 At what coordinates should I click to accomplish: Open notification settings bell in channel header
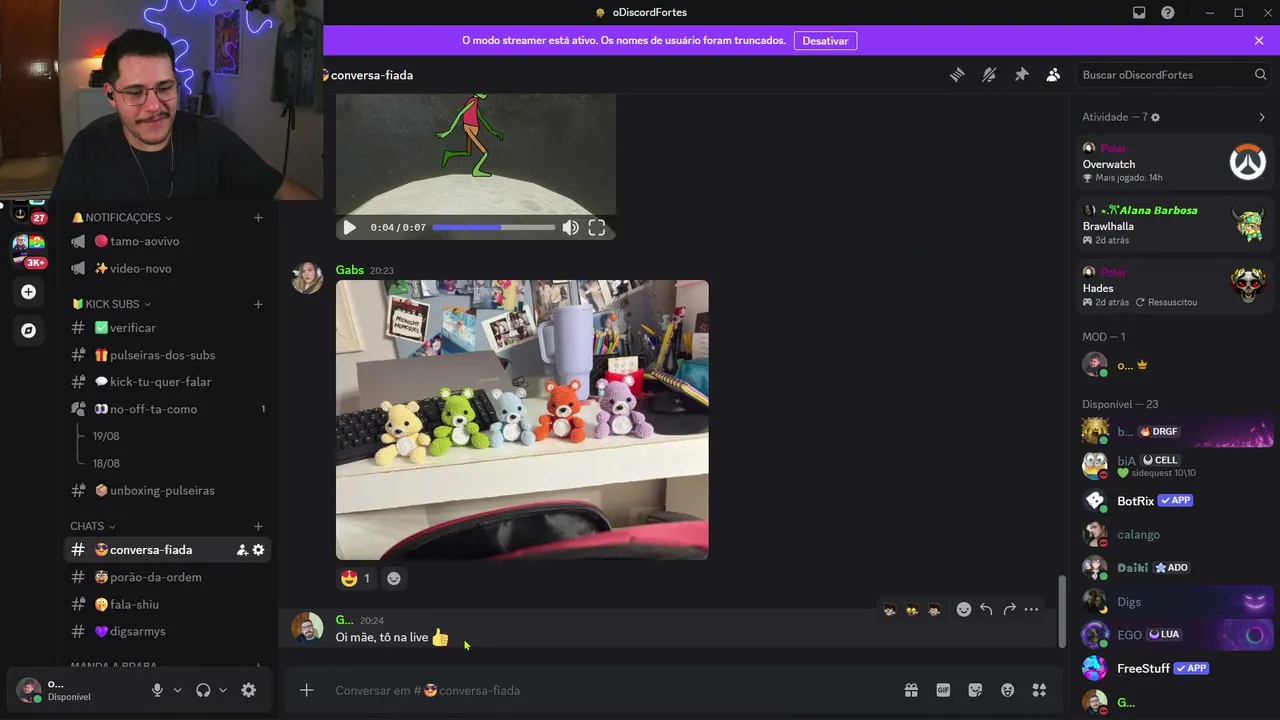[x=989, y=75]
